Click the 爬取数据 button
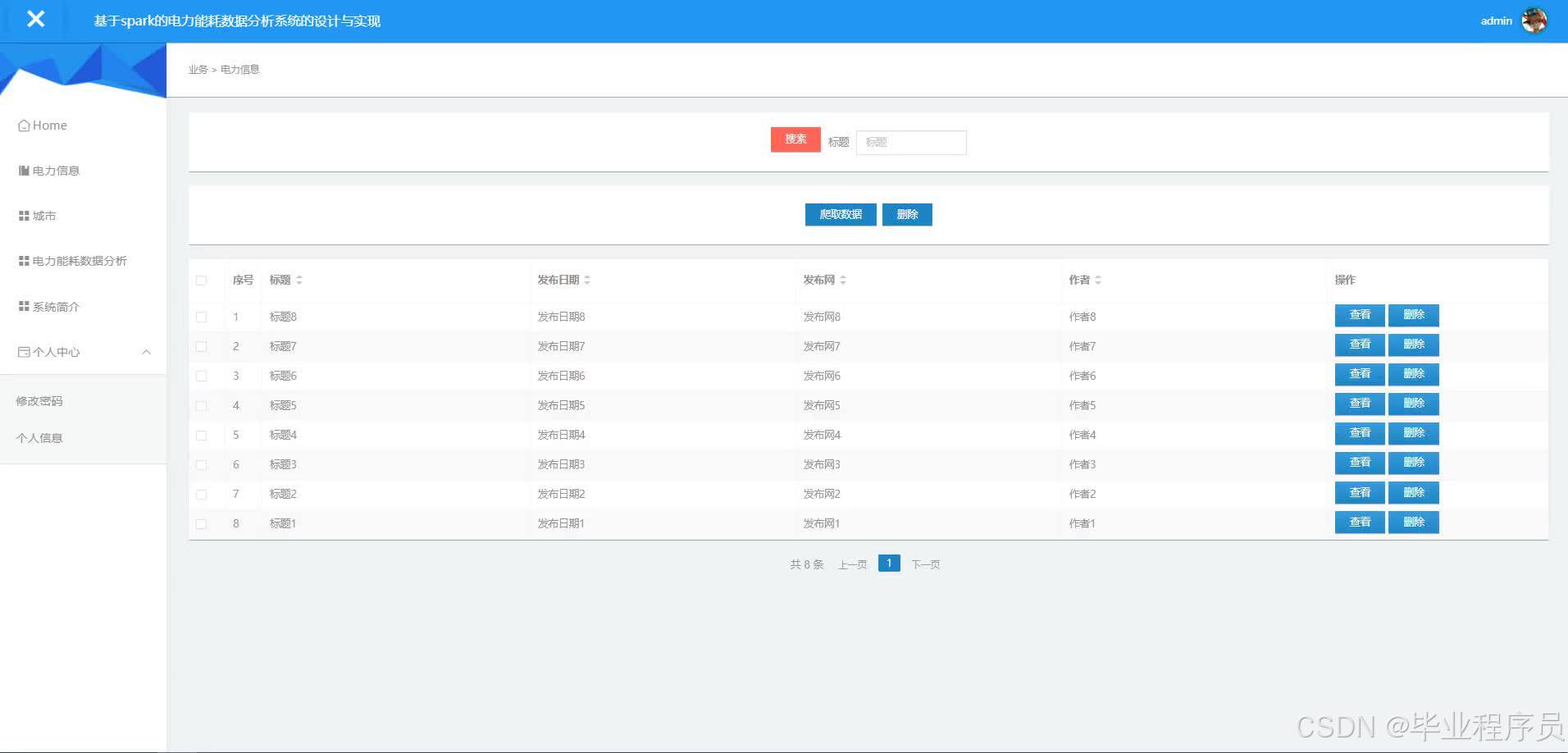The width and height of the screenshot is (1568, 753). [x=841, y=214]
